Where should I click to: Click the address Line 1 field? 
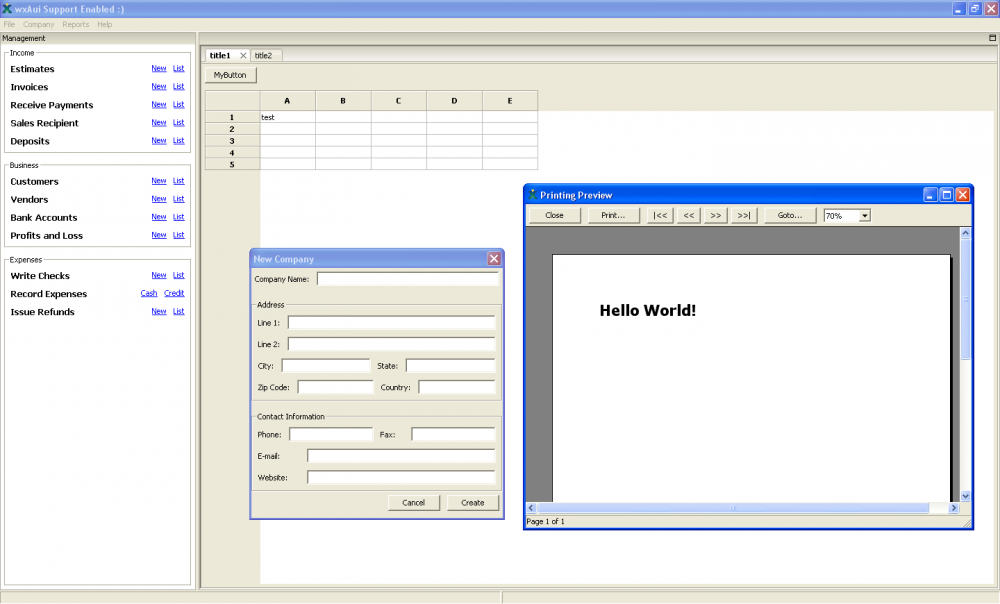point(391,323)
